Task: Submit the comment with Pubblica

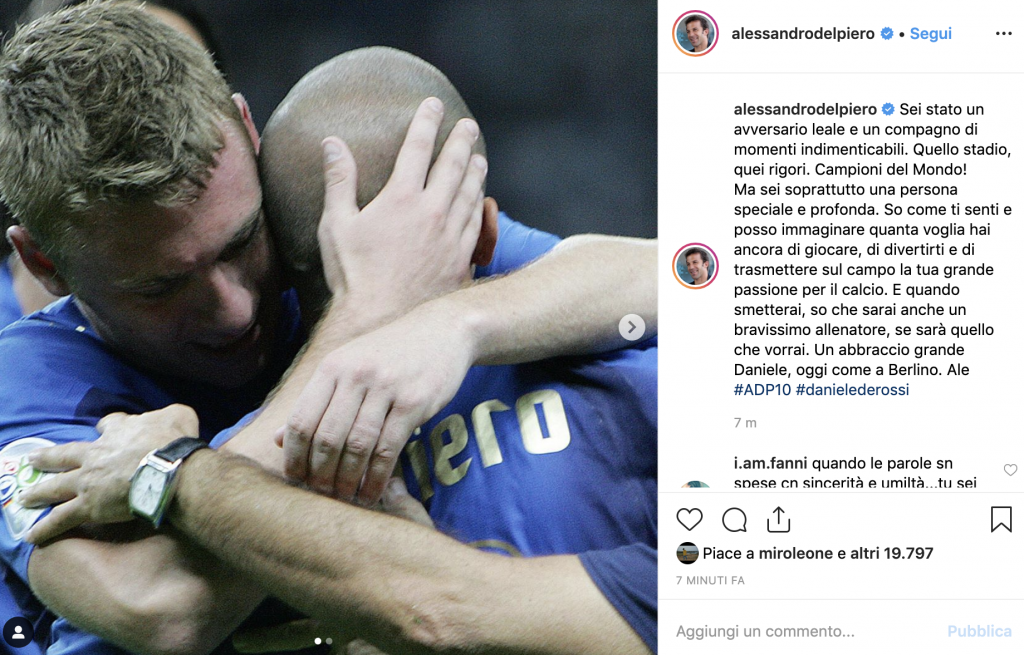Action: [980, 631]
